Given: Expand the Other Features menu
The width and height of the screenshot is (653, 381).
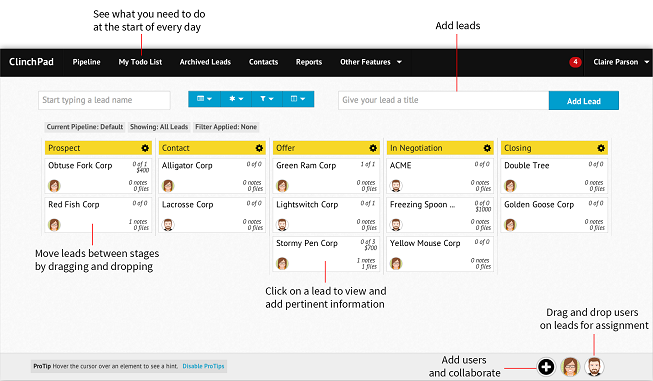Looking at the screenshot, I should [x=371, y=62].
